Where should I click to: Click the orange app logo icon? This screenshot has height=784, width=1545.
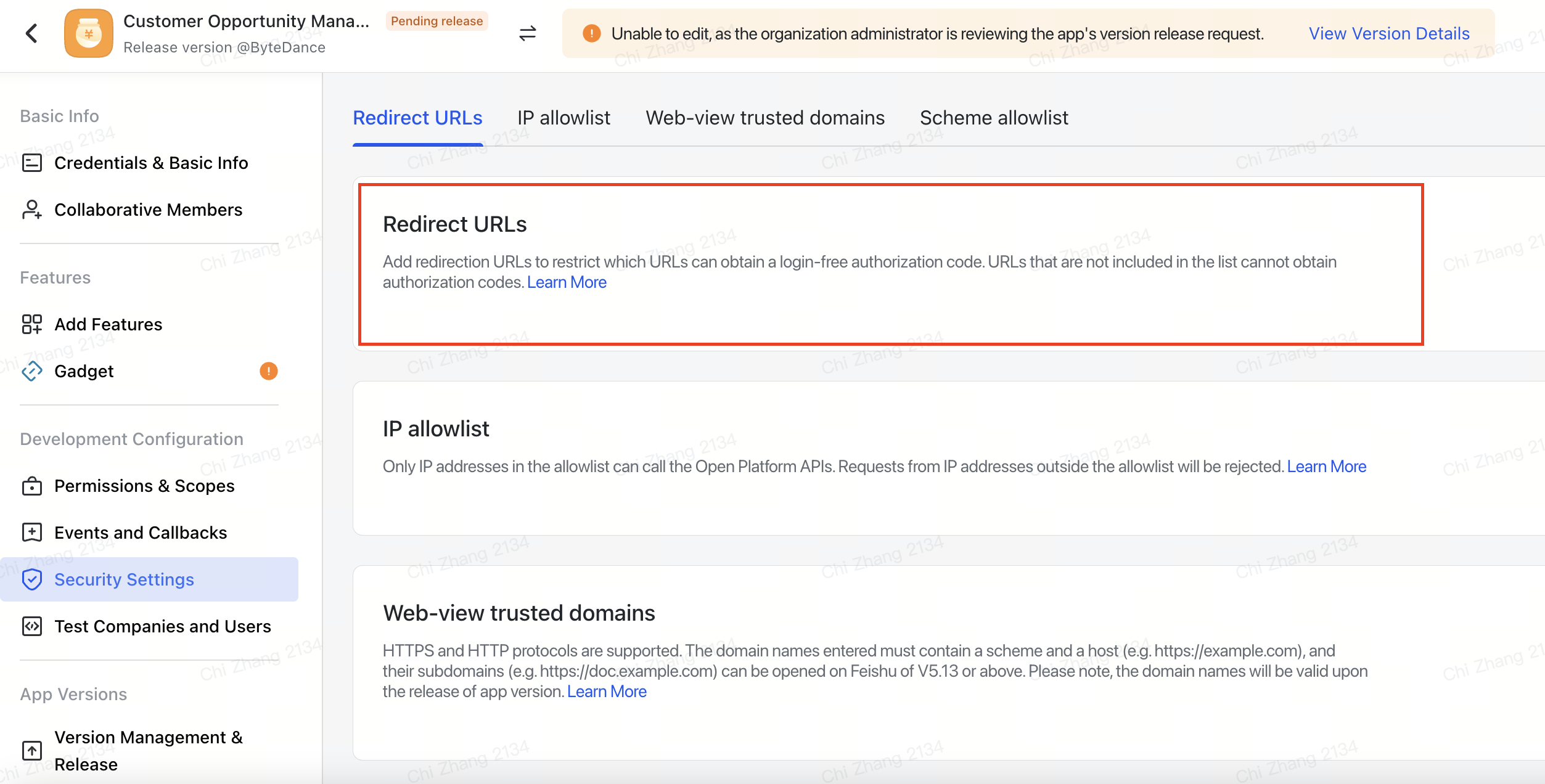point(89,33)
